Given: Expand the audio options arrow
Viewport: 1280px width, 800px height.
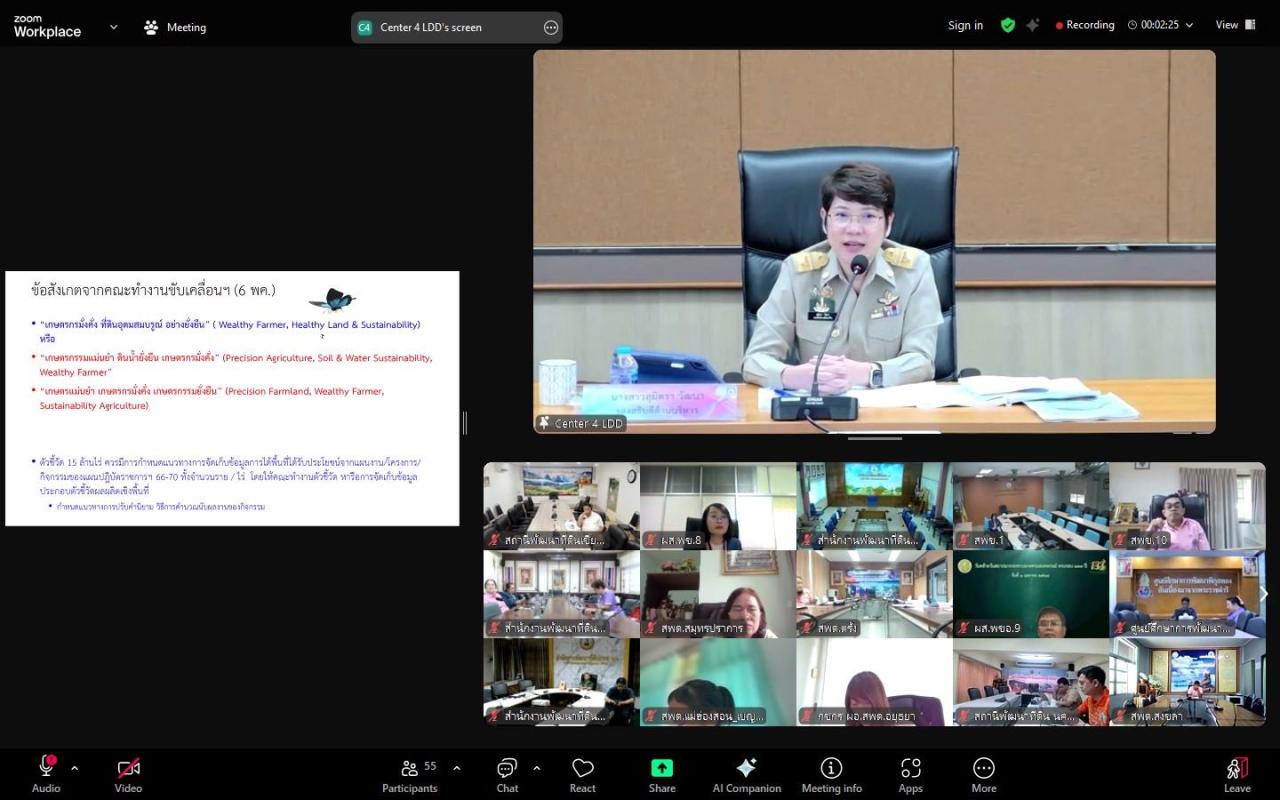Looking at the screenshot, I should point(74,768).
